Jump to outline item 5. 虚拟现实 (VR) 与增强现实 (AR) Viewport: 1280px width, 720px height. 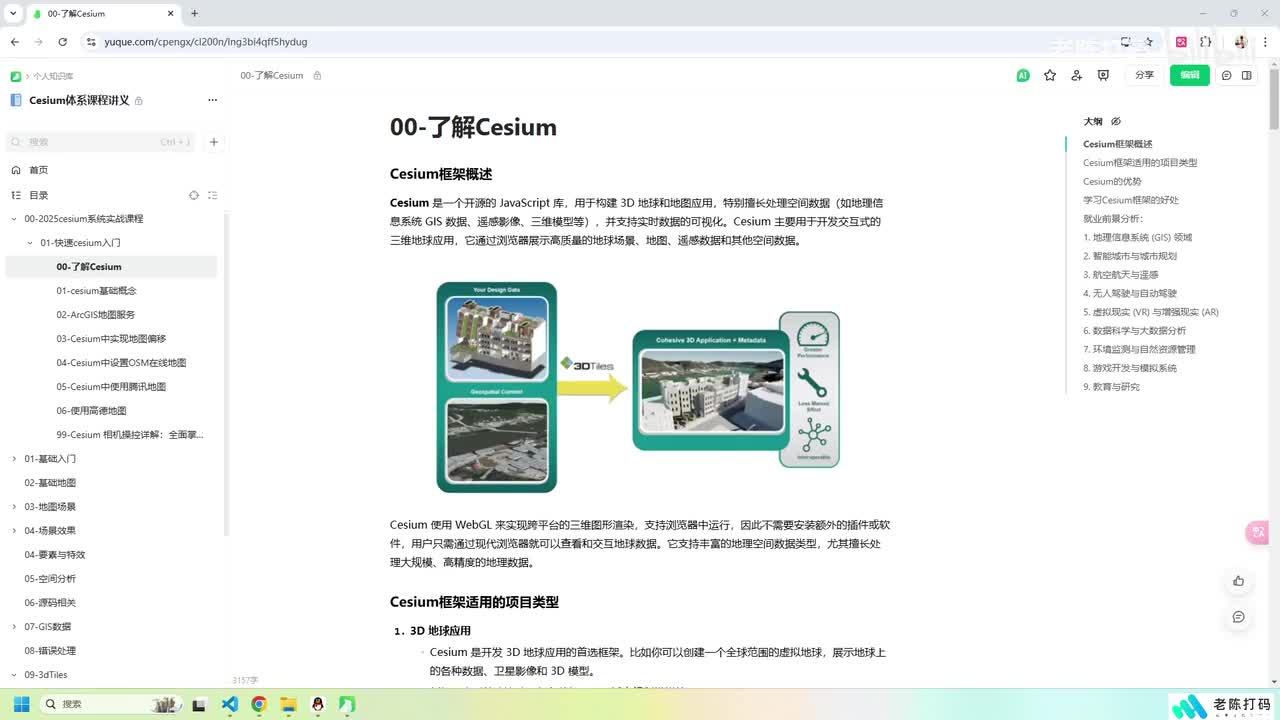pos(1151,312)
